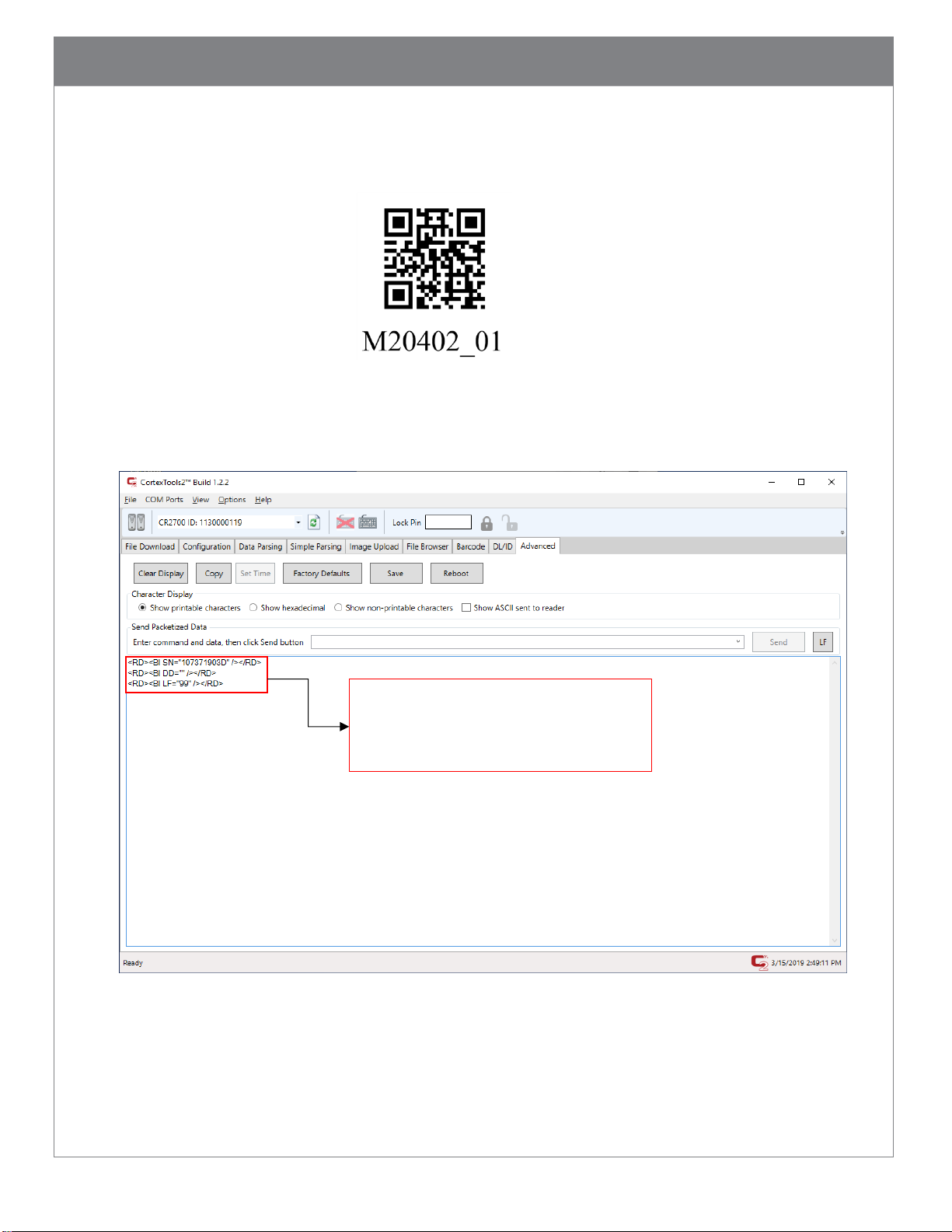Image resolution: width=952 pixels, height=1232 pixels.
Task: Click the 3/15/2019 2:49:11 PM timestamp
Action: pos(806,963)
